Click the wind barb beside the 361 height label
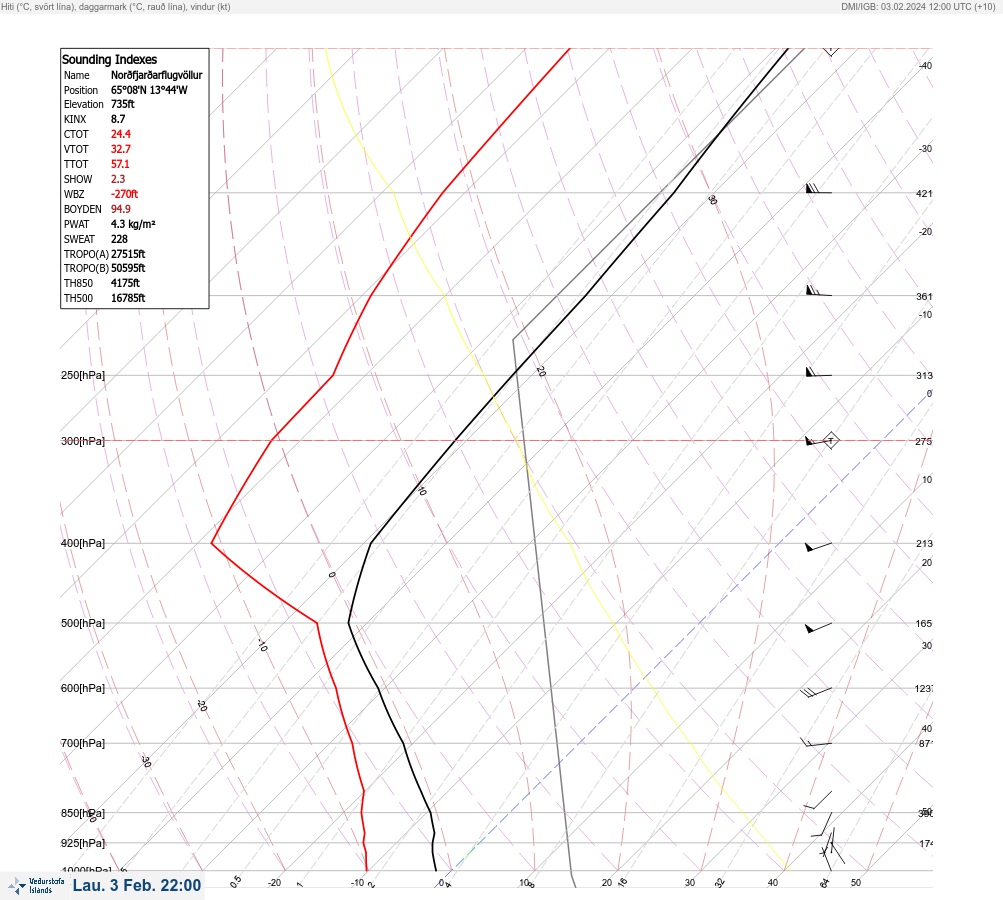Image resolution: width=1003 pixels, height=900 pixels. coord(819,291)
